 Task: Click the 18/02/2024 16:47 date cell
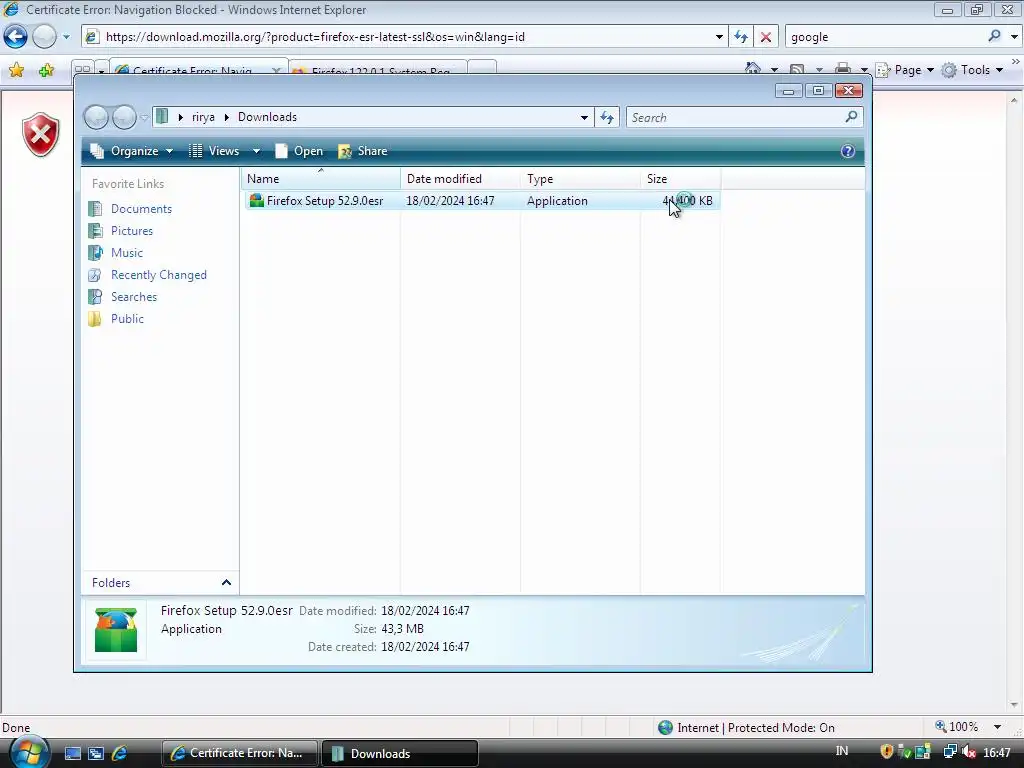[450, 201]
